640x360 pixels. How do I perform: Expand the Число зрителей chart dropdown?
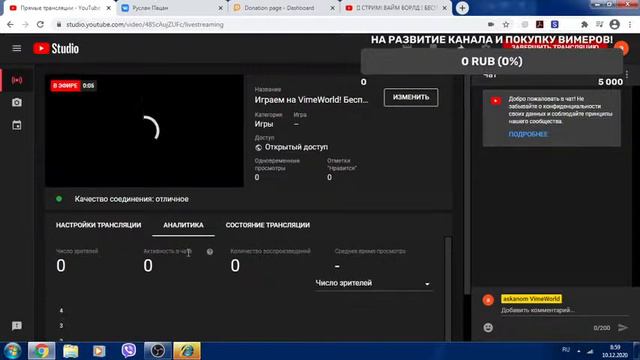tap(373, 283)
